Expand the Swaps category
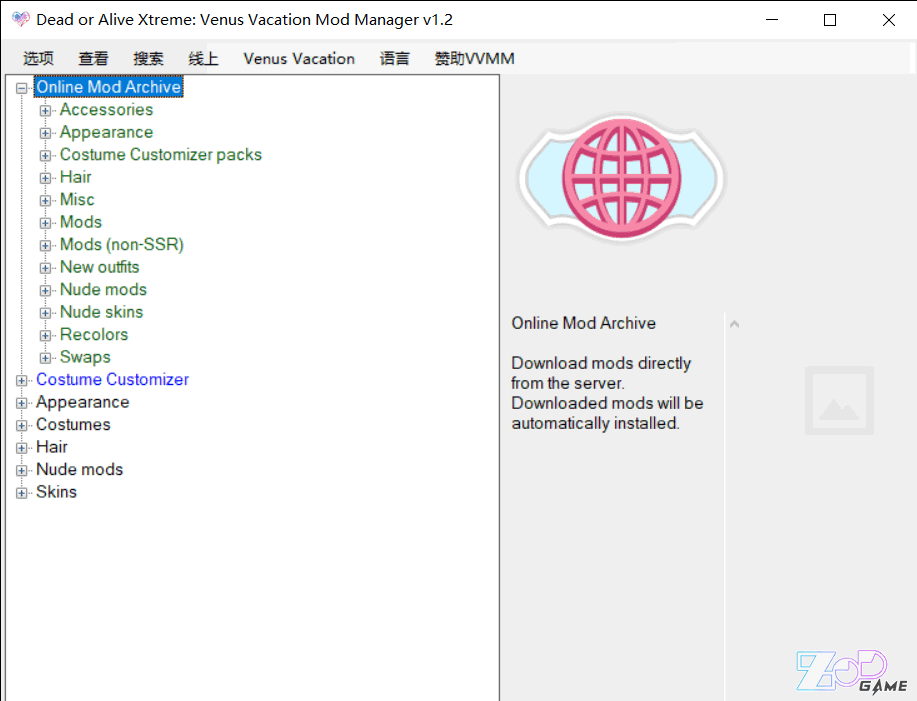Screen dimensions: 917x701 45,358
